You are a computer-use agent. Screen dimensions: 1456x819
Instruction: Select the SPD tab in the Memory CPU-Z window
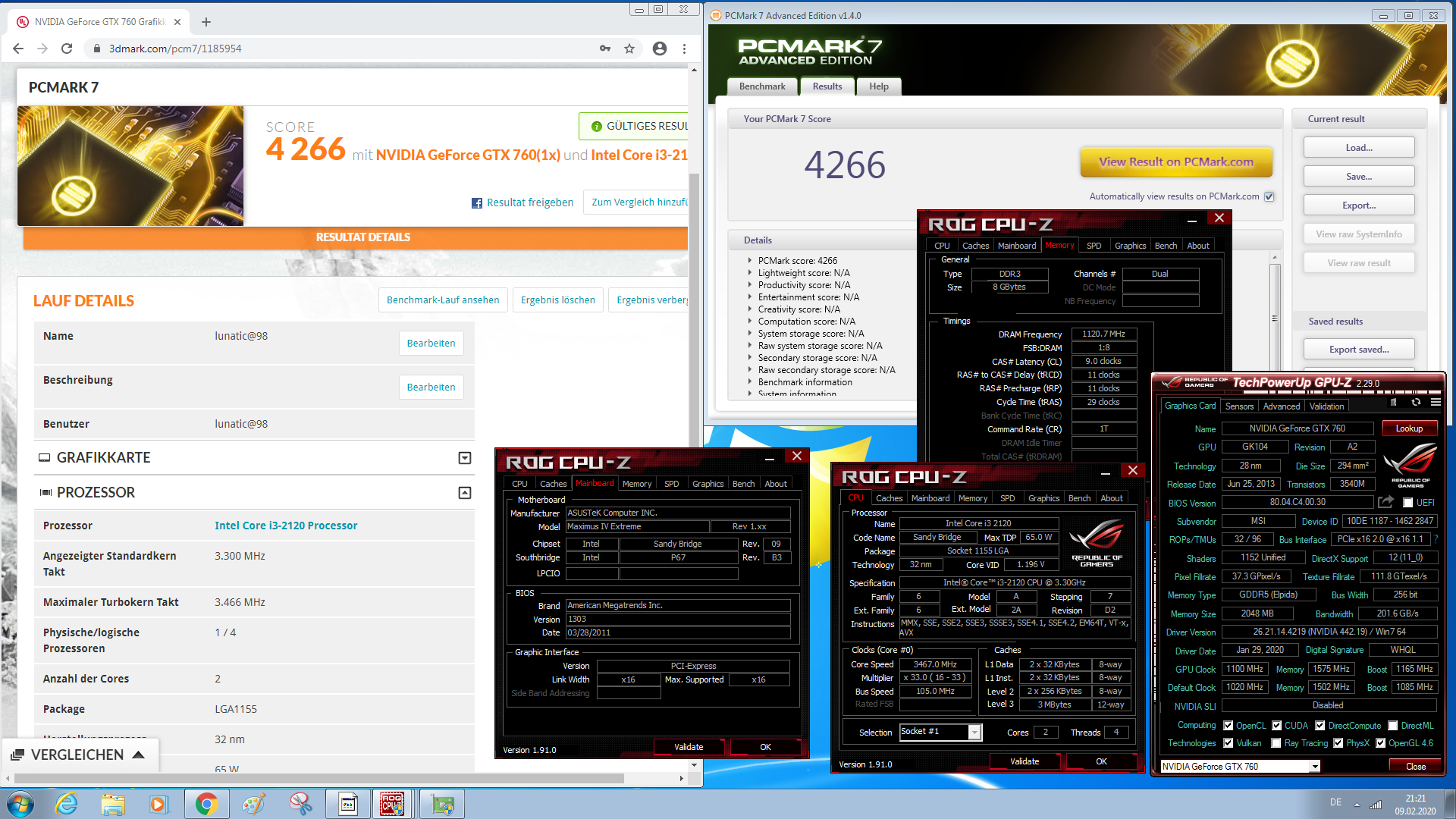(x=1094, y=246)
